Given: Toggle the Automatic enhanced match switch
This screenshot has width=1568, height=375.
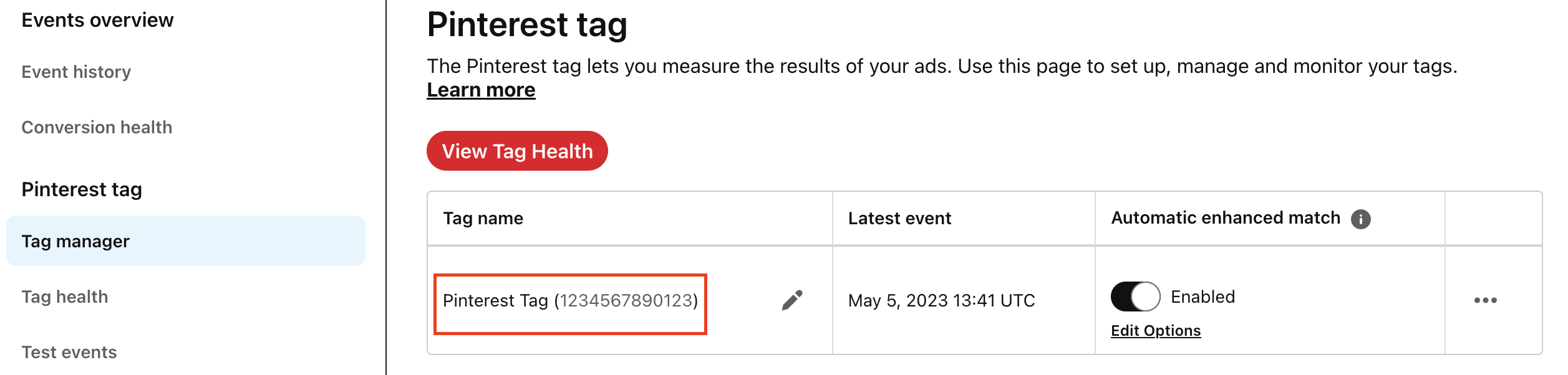Looking at the screenshot, I should (1135, 297).
